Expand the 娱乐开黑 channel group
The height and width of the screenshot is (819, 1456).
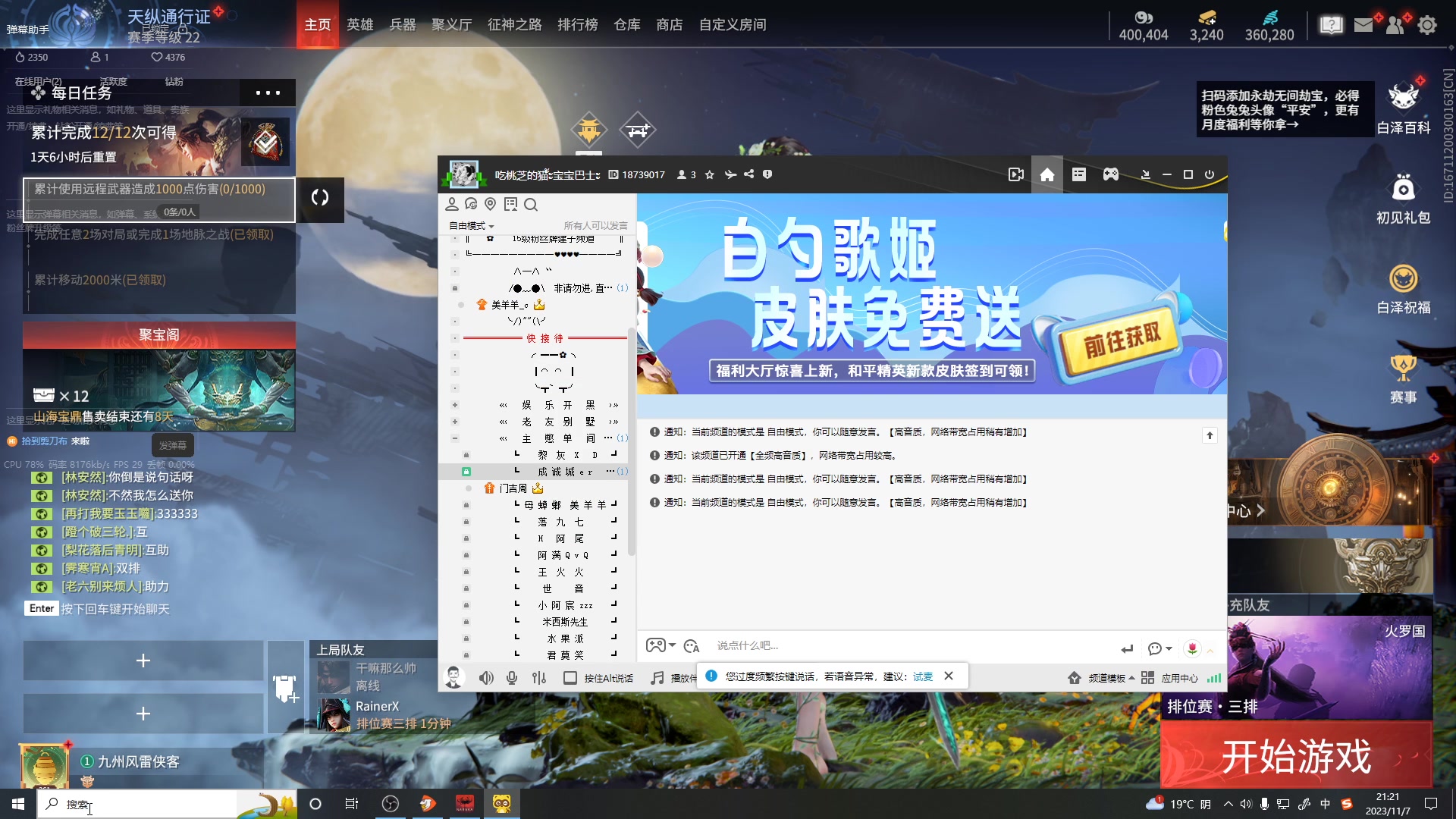455,405
